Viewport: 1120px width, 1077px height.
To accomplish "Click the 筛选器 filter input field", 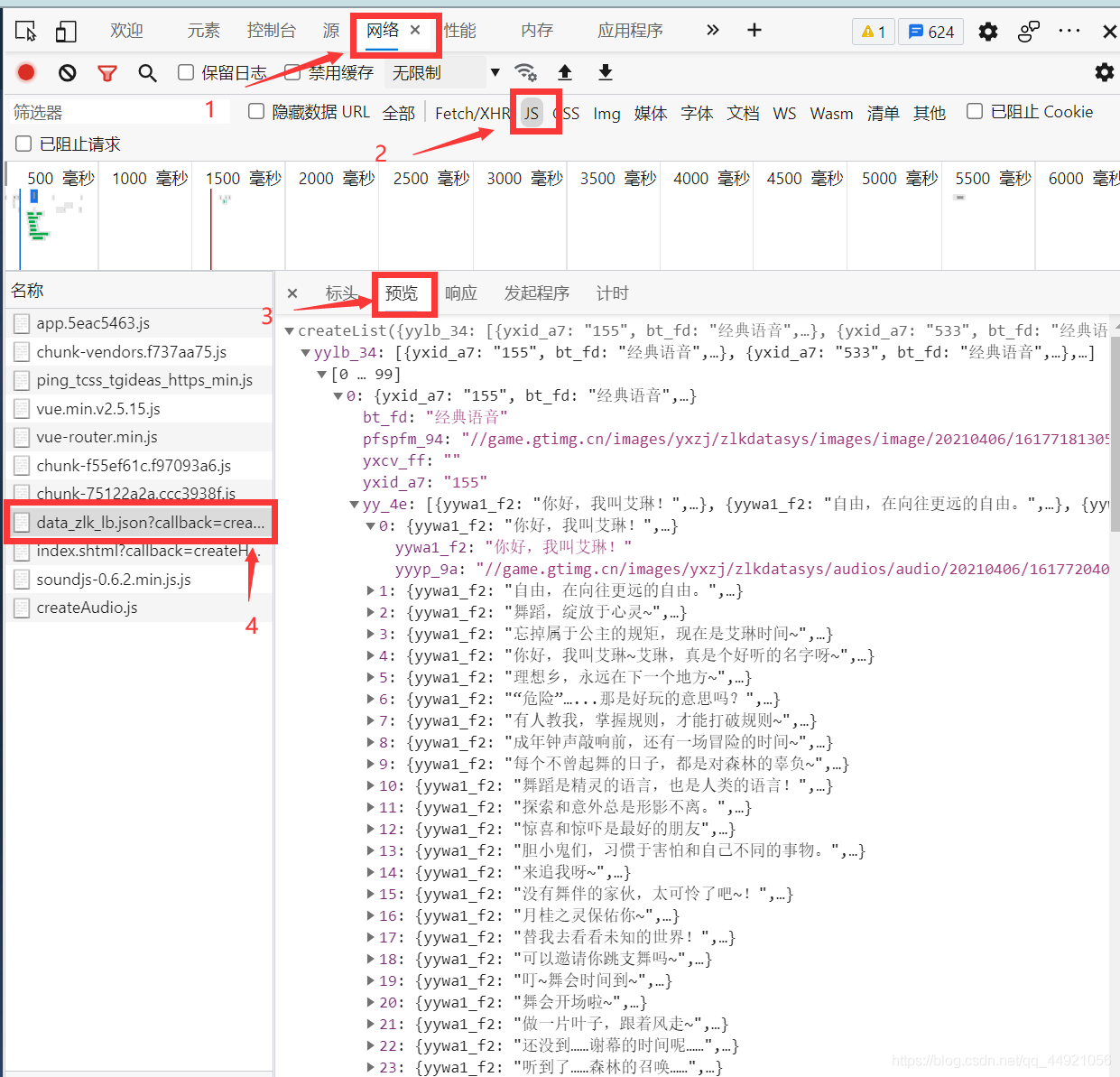I will click(x=117, y=112).
